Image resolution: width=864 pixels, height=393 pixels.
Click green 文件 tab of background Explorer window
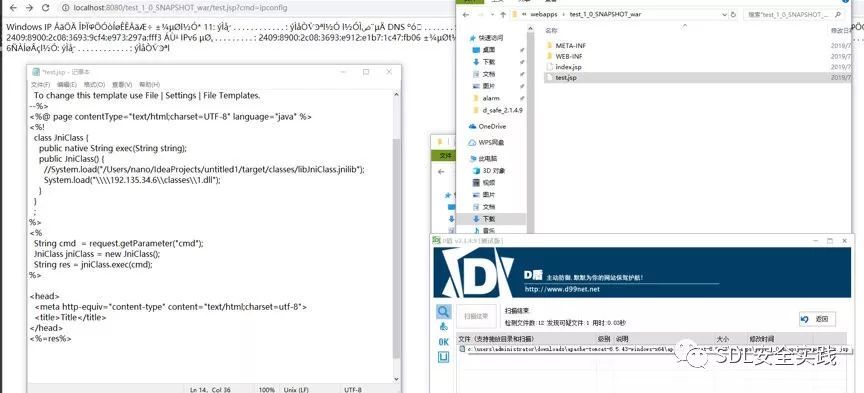coord(445,156)
